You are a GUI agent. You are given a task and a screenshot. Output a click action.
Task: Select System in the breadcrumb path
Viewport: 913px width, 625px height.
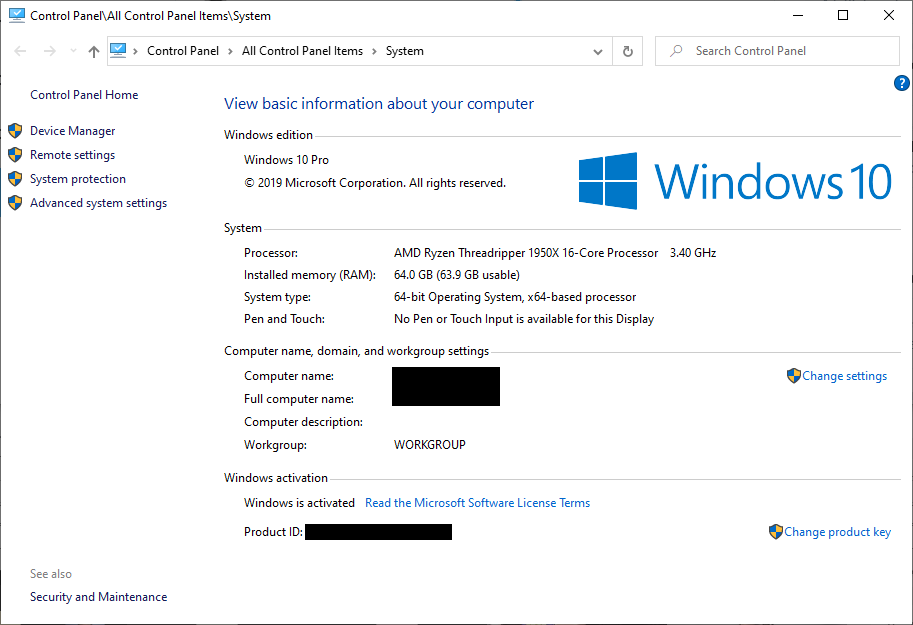[405, 51]
